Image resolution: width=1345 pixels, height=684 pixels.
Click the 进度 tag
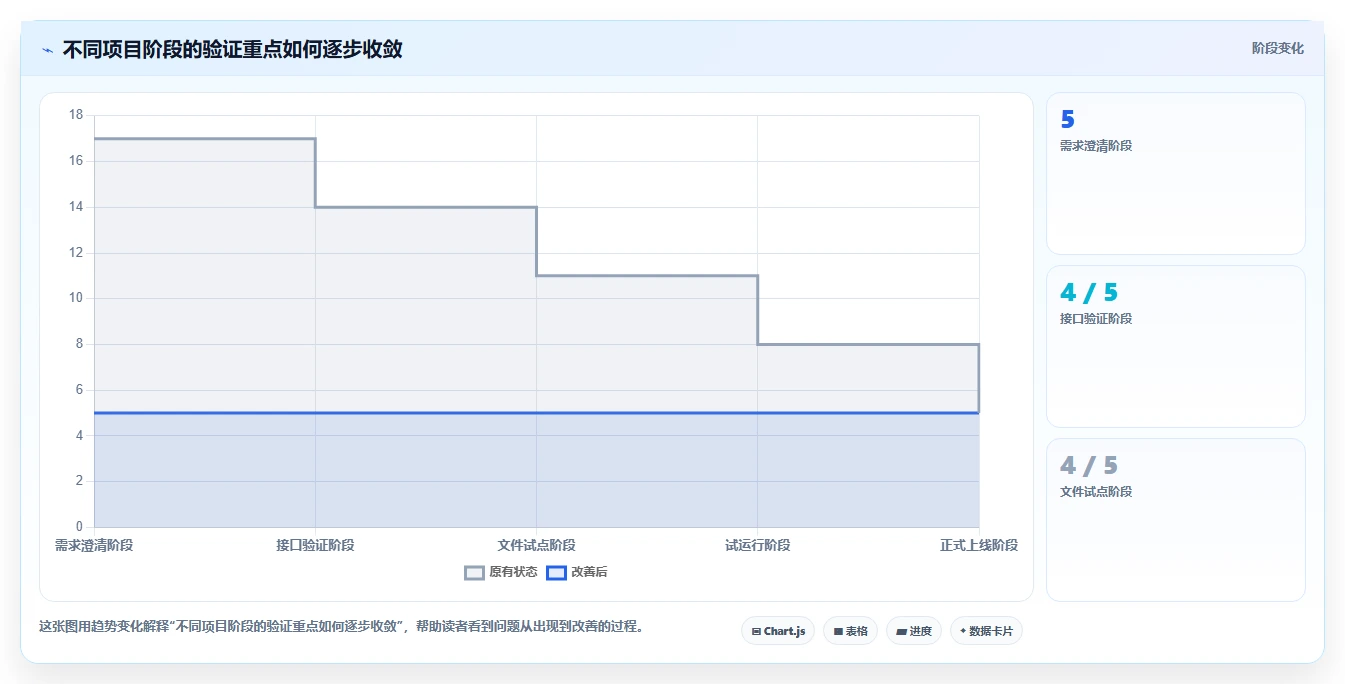tap(914, 631)
